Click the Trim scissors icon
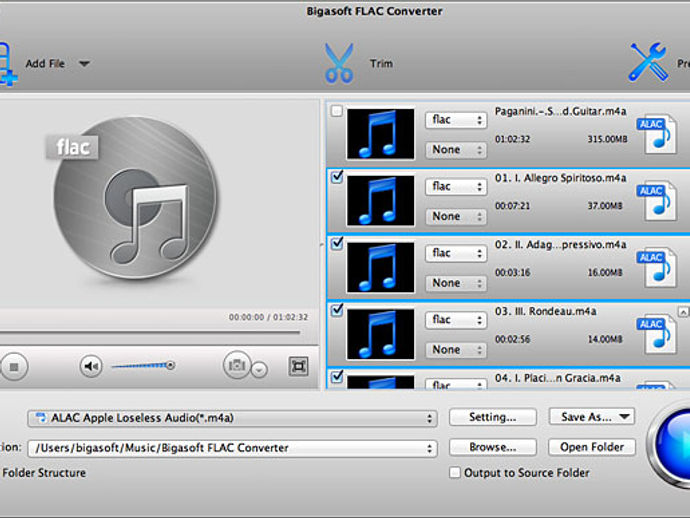The height and width of the screenshot is (518, 690). click(339, 63)
